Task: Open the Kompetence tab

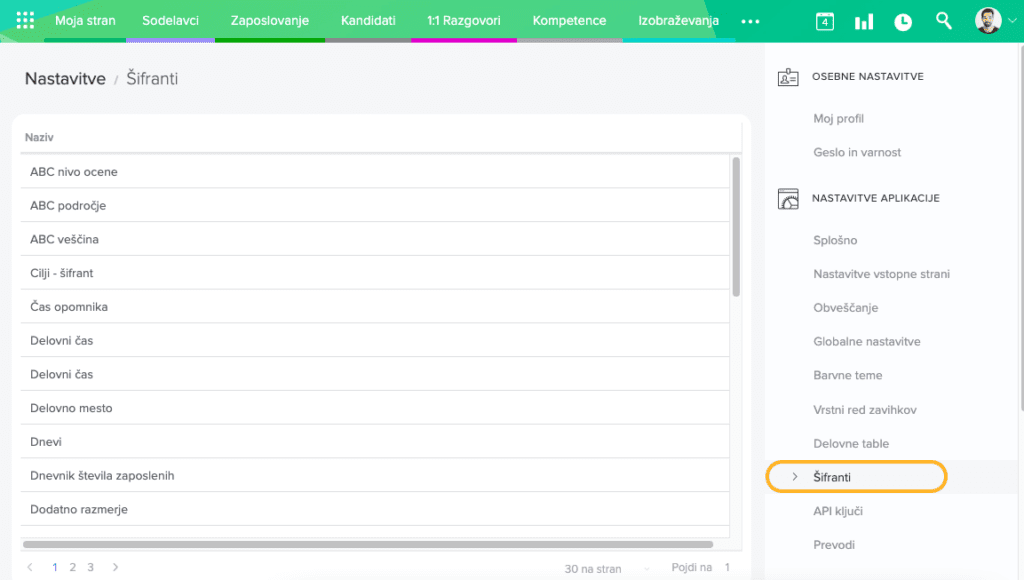Action: [x=569, y=21]
